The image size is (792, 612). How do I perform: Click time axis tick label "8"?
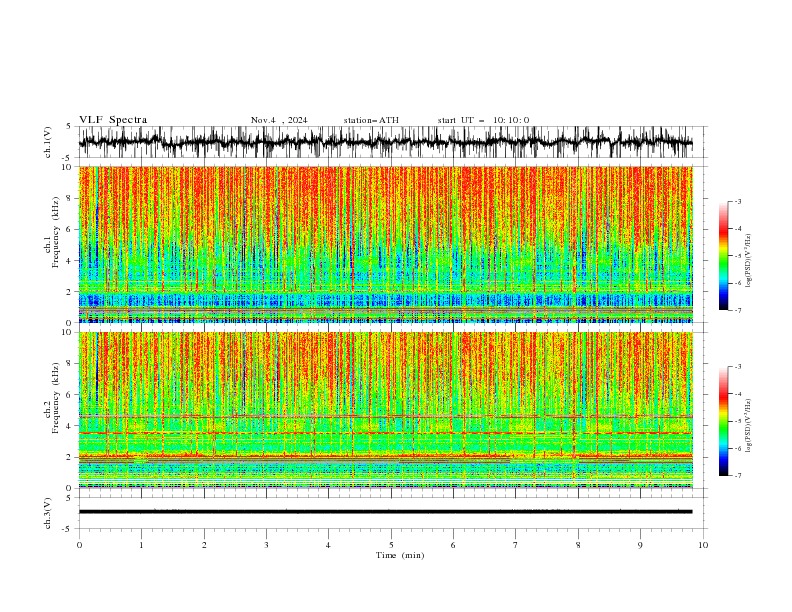point(578,545)
